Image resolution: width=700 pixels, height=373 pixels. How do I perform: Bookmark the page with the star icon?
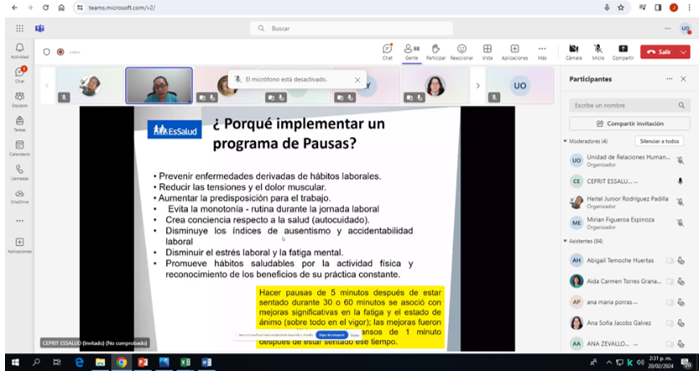621,8
